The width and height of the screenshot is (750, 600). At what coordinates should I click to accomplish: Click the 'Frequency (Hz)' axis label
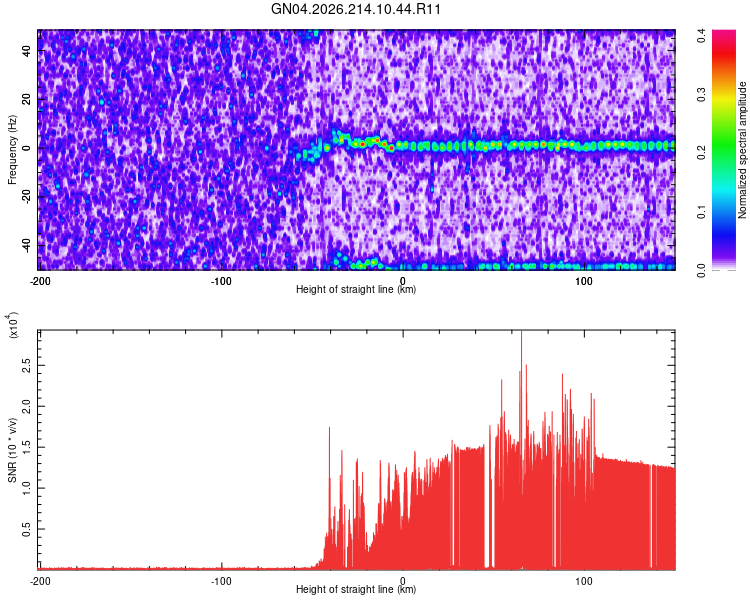tap(12, 150)
